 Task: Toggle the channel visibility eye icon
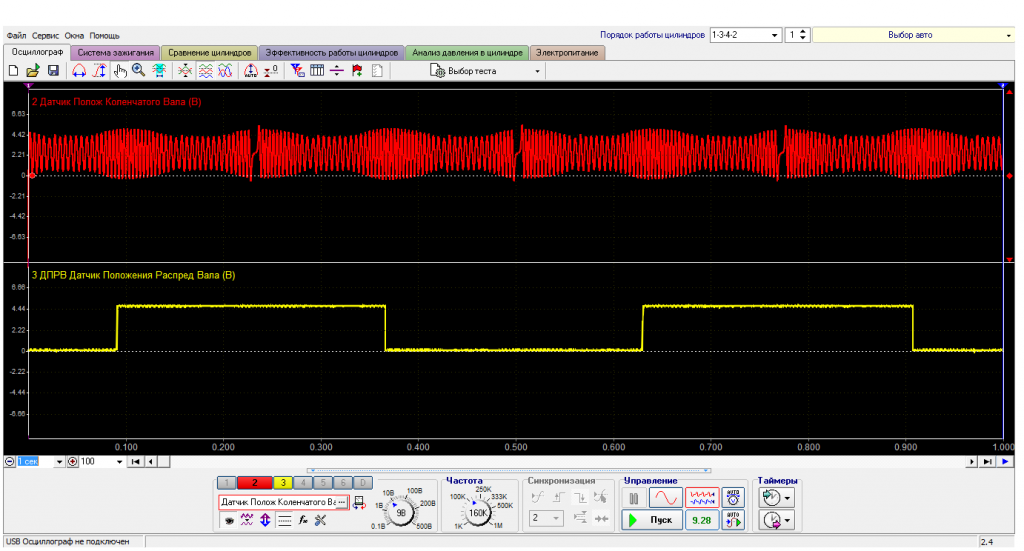pyautogui.click(x=229, y=520)
